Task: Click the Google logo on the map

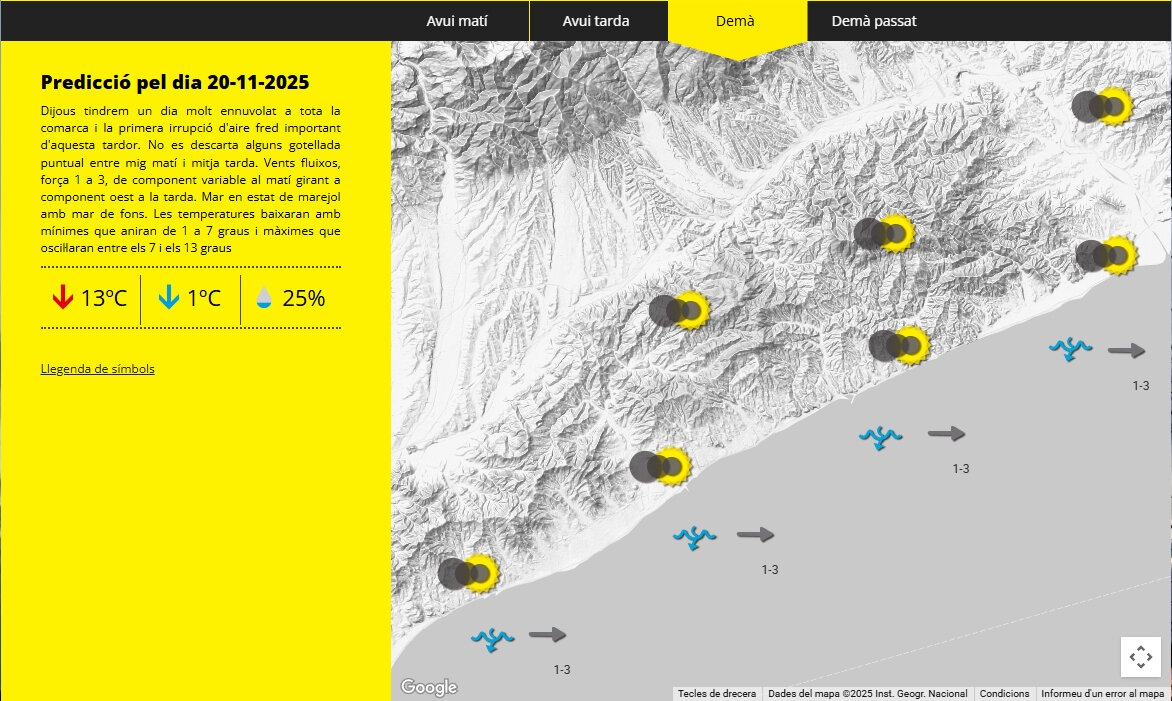Action: tap(429, 687)
